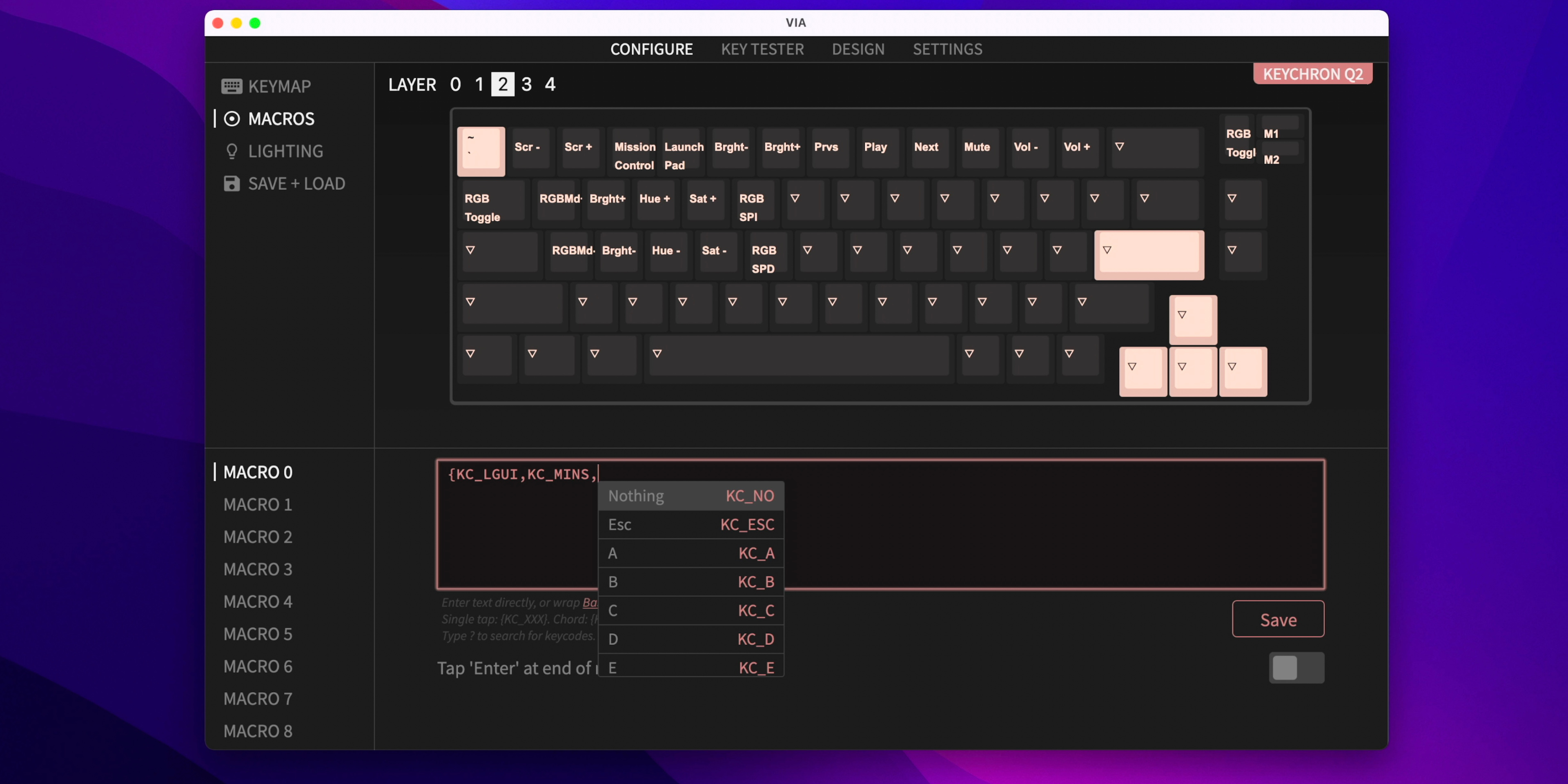This screenshot has height=784, width=1568.
Task: Click the Macros circle icon in sidebar
Action: 231,119
